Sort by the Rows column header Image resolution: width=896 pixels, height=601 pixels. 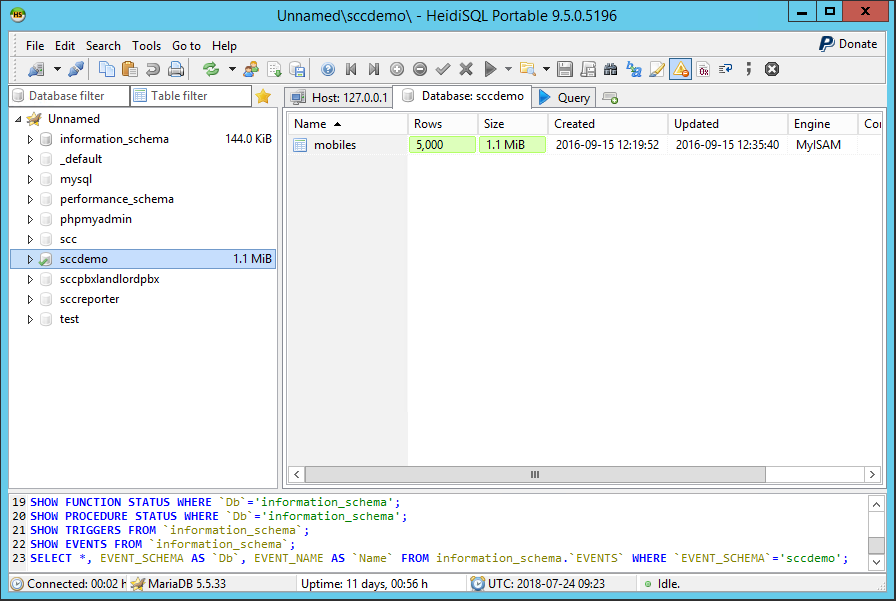coord(443,124)
